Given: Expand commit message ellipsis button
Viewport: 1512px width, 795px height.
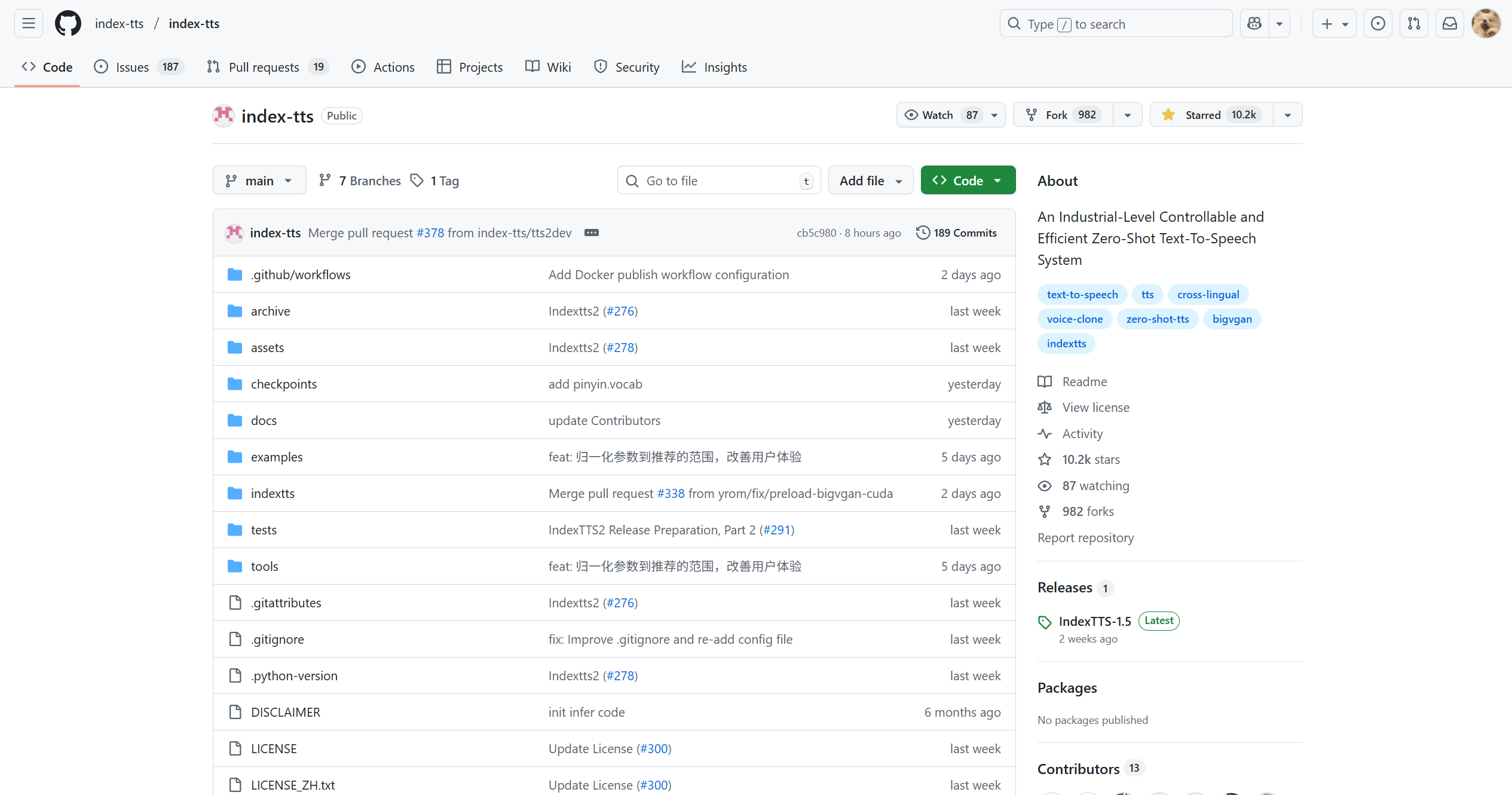Looking at the screenshot, I should [591, 233].
